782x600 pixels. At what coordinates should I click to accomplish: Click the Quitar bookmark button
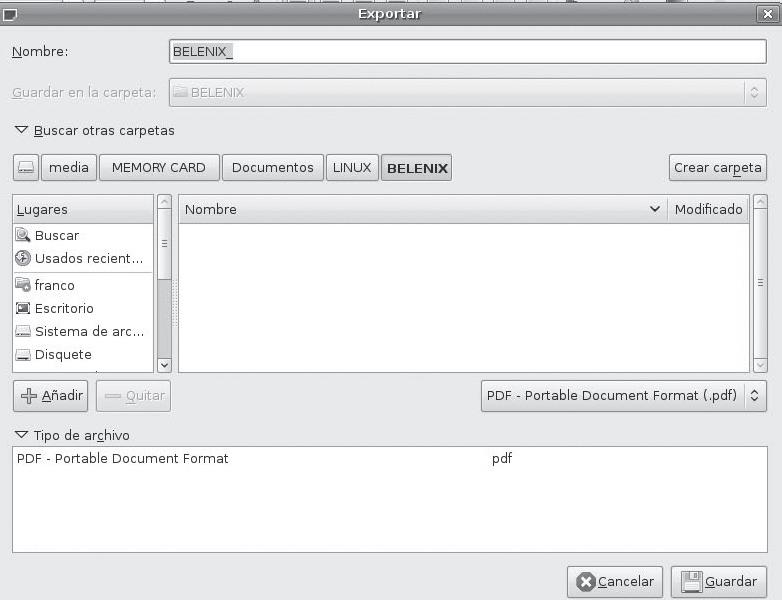pos(133,396)
